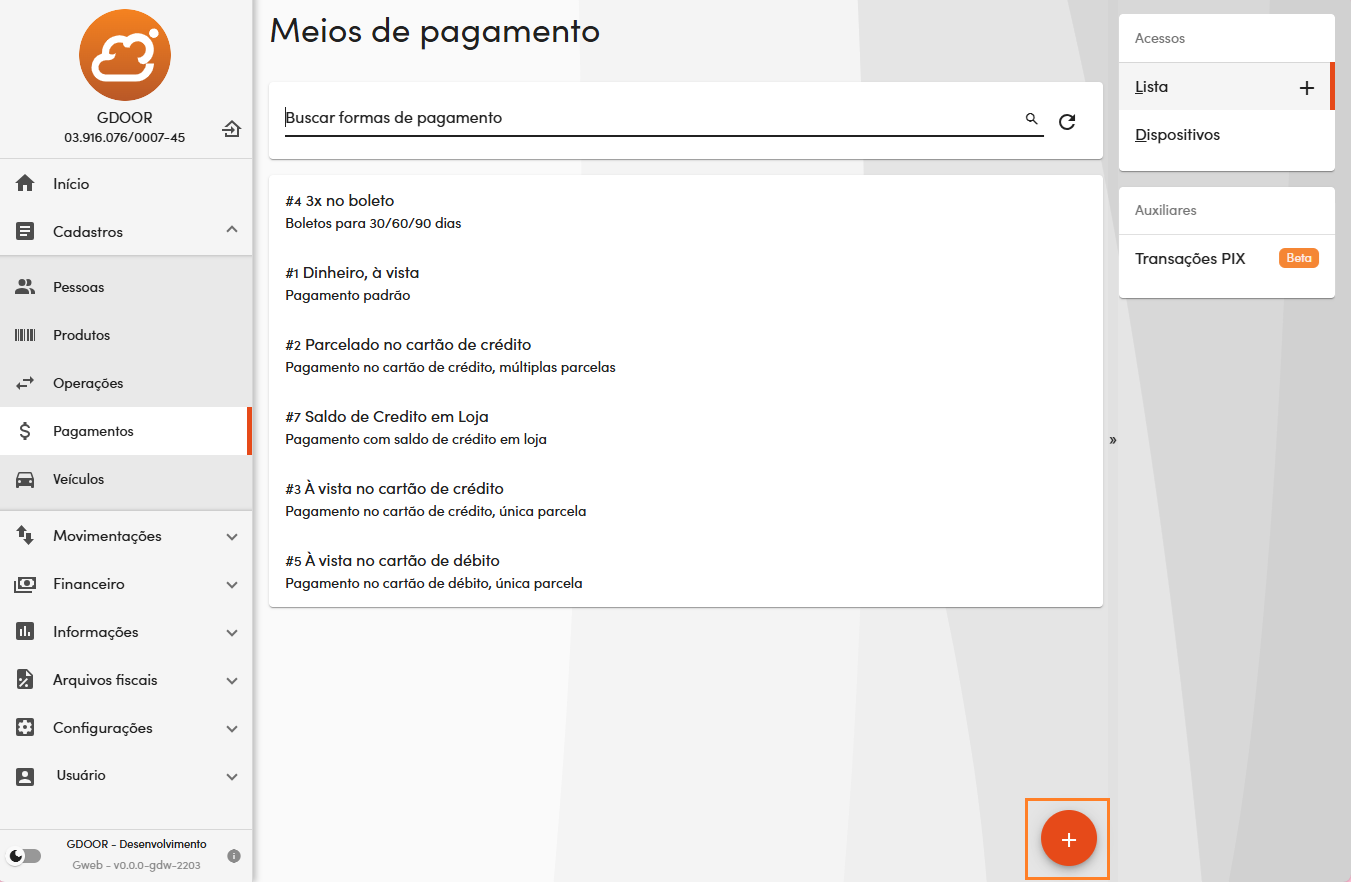
Task: Click the Gweb version text
Action: (136, 866)
